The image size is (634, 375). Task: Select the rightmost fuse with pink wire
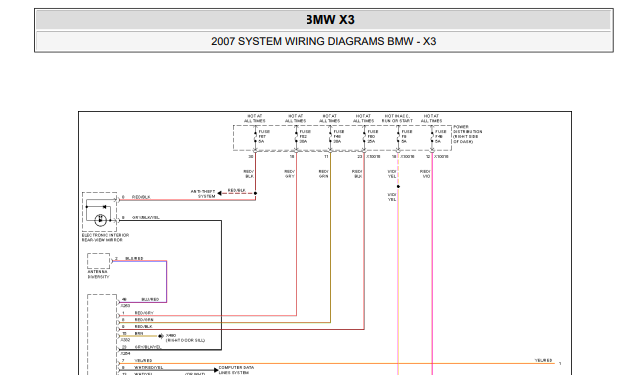click(432, 137)
